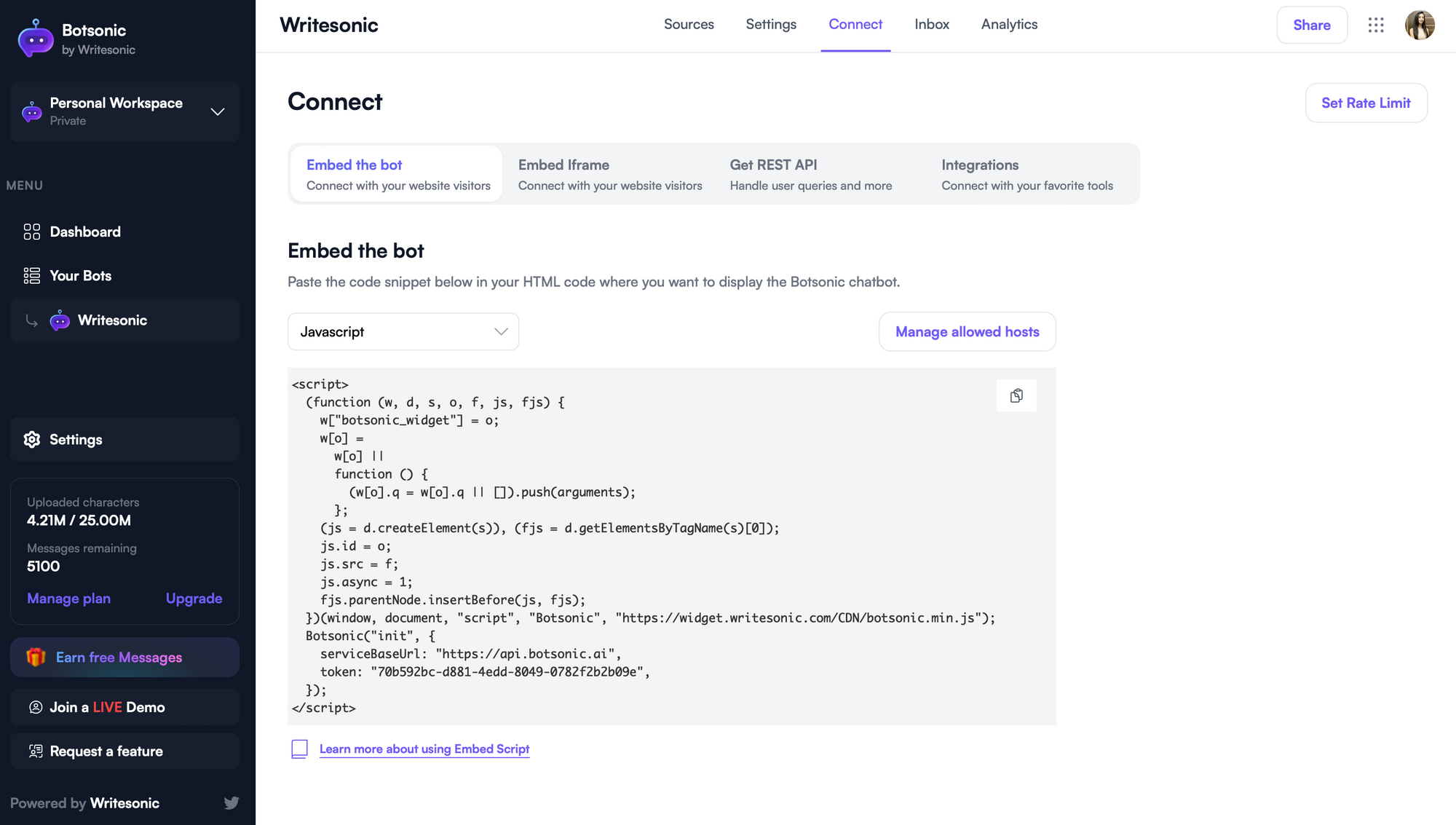Open the Inbox tab
1456x825 pixels.
point(932,24)
